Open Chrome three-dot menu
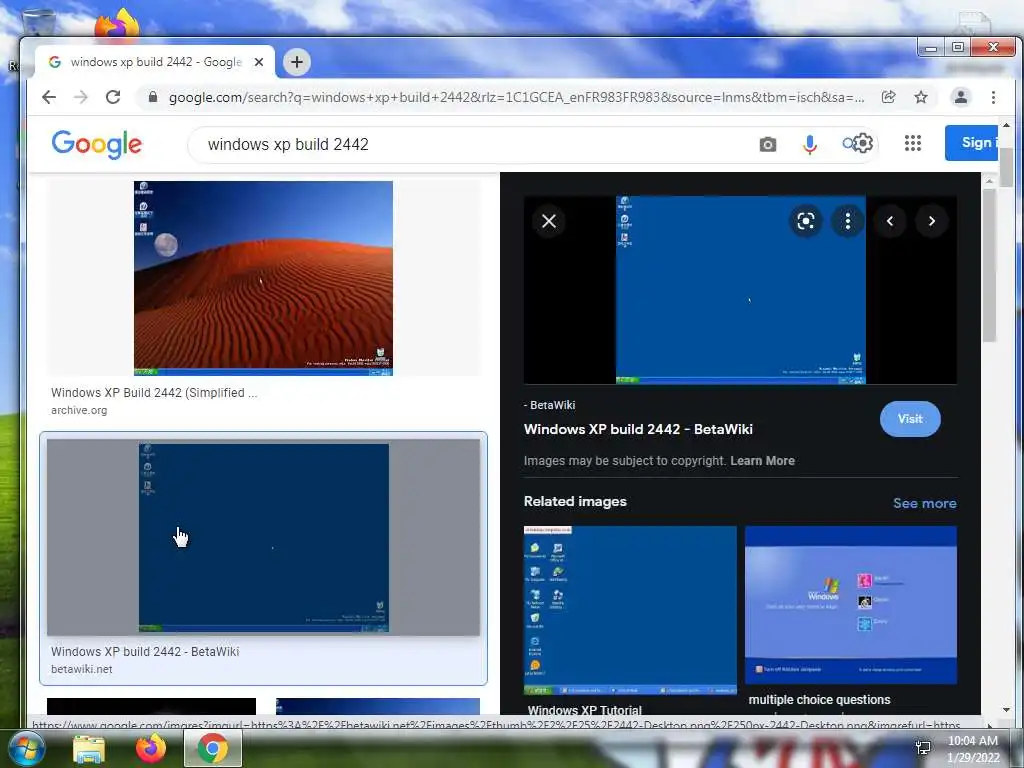The height and width of the screenshot is (768, 1024). click(x=993, y=97)
